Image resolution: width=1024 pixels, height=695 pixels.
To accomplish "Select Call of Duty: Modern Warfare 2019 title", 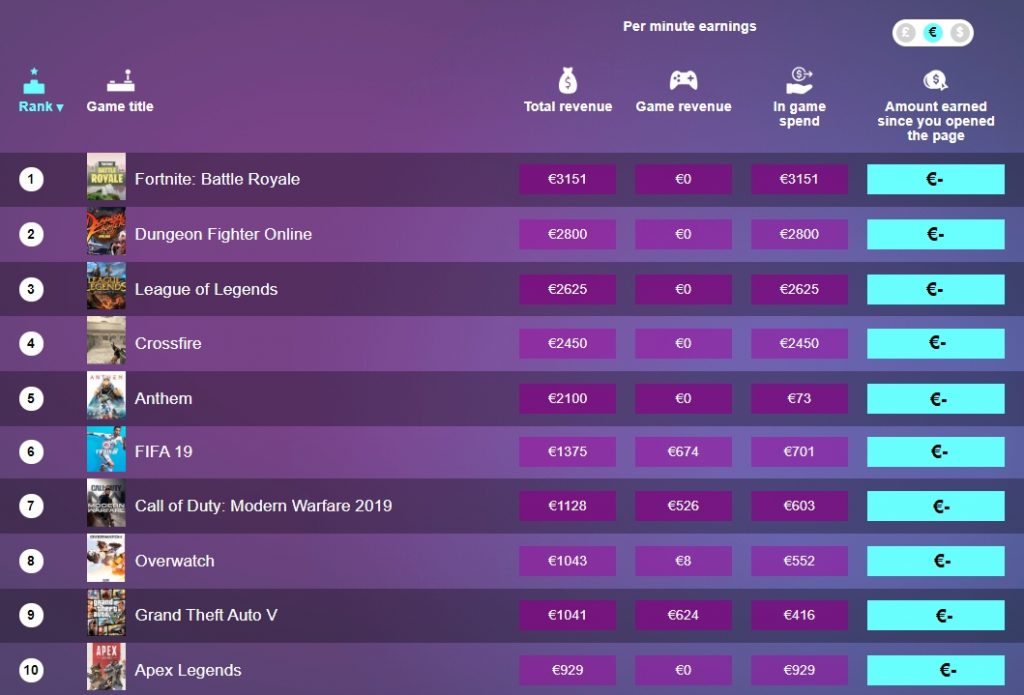I will tap(263, 506).
